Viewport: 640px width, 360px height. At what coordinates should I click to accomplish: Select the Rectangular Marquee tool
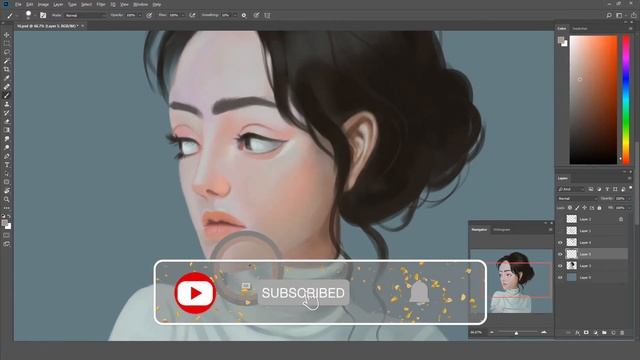7,44
